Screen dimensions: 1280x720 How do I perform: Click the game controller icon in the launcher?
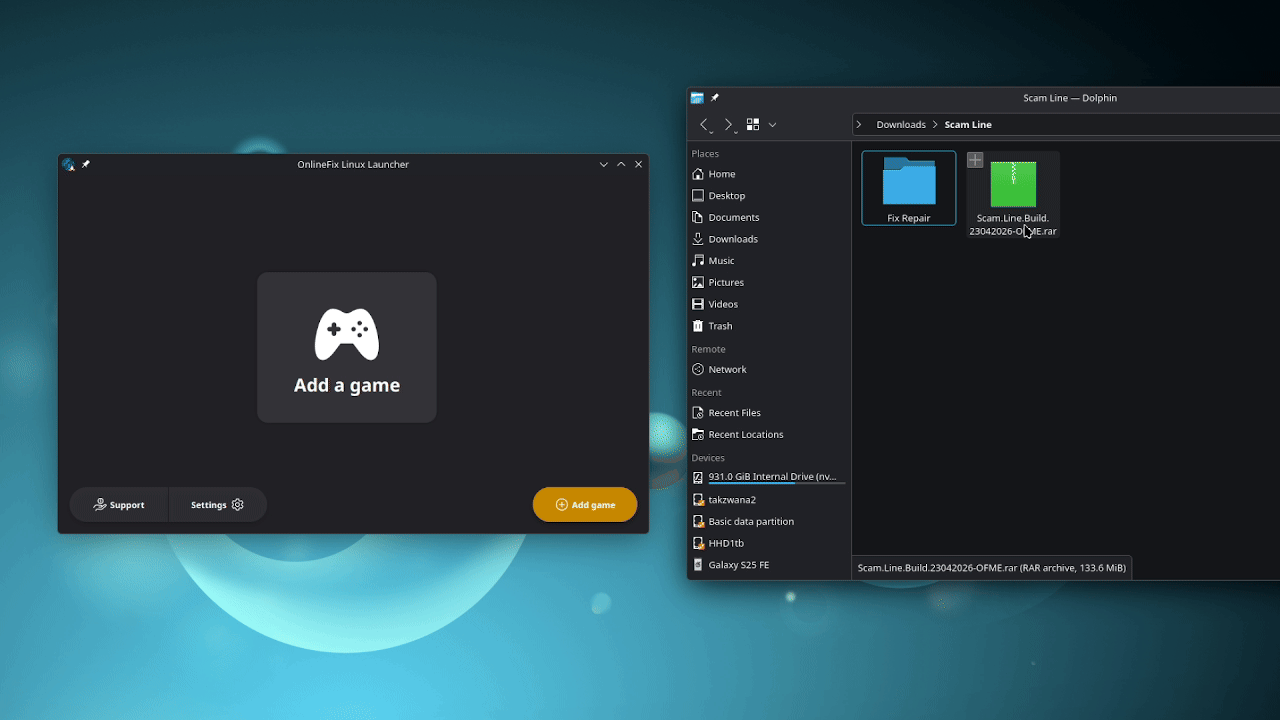pos(347,334)
